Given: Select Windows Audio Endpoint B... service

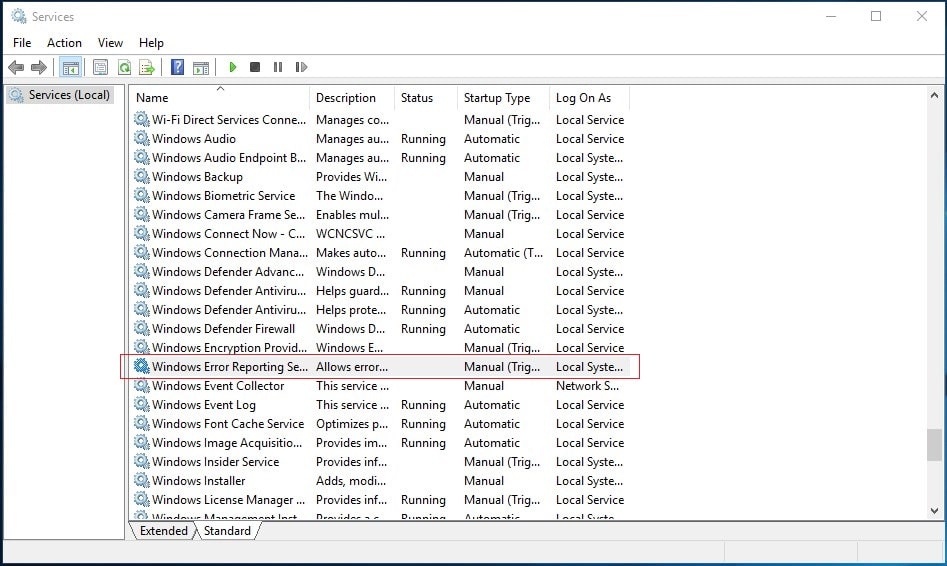Looking at the screenshot, I should pyautogui.click(x=229, y=158).
